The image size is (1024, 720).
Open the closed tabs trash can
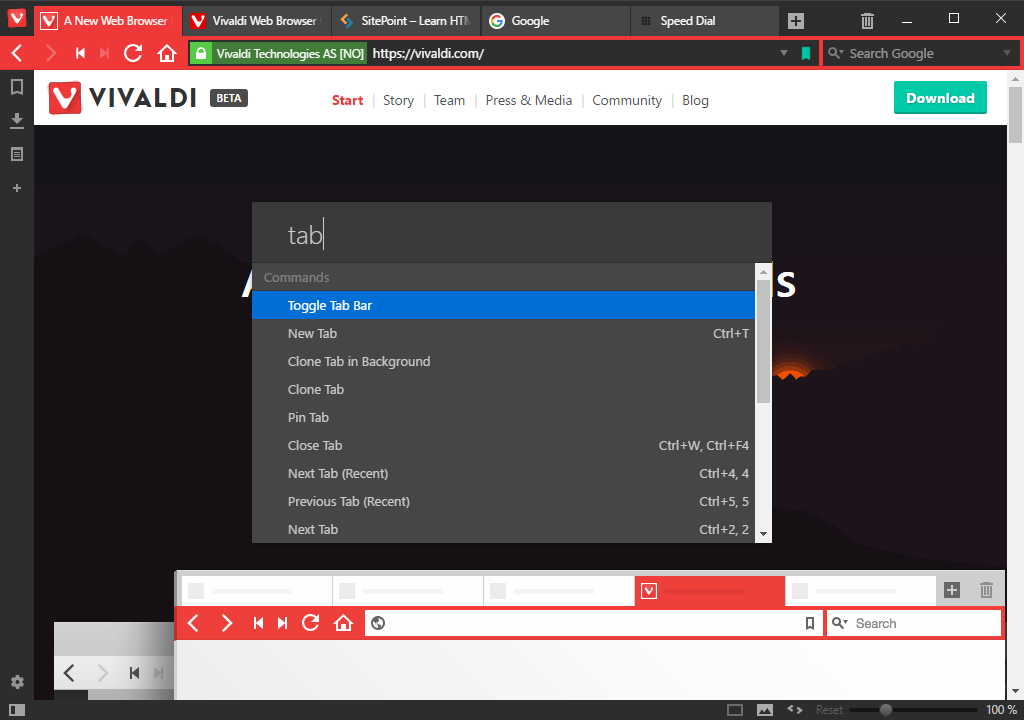point(867,20)
